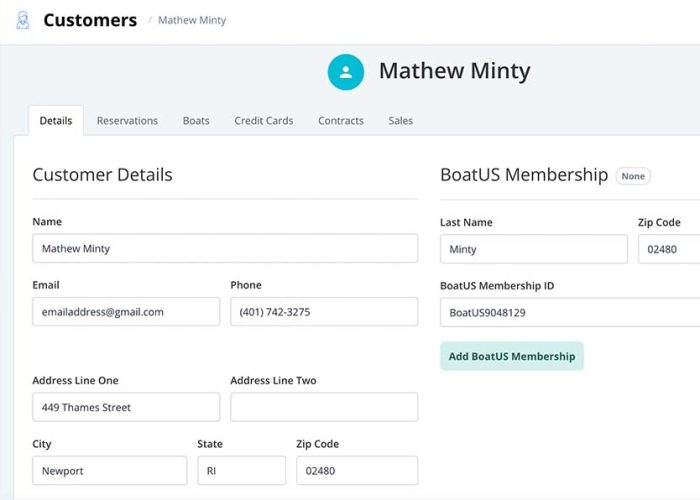
Task: Click the Customers breadcrumb heading
Action: (90, 20)
